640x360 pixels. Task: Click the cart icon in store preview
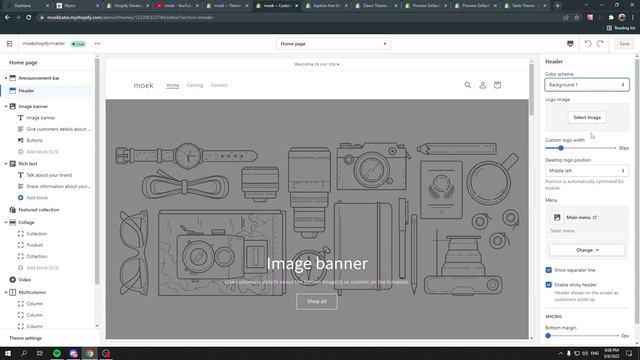coord(497,85)
